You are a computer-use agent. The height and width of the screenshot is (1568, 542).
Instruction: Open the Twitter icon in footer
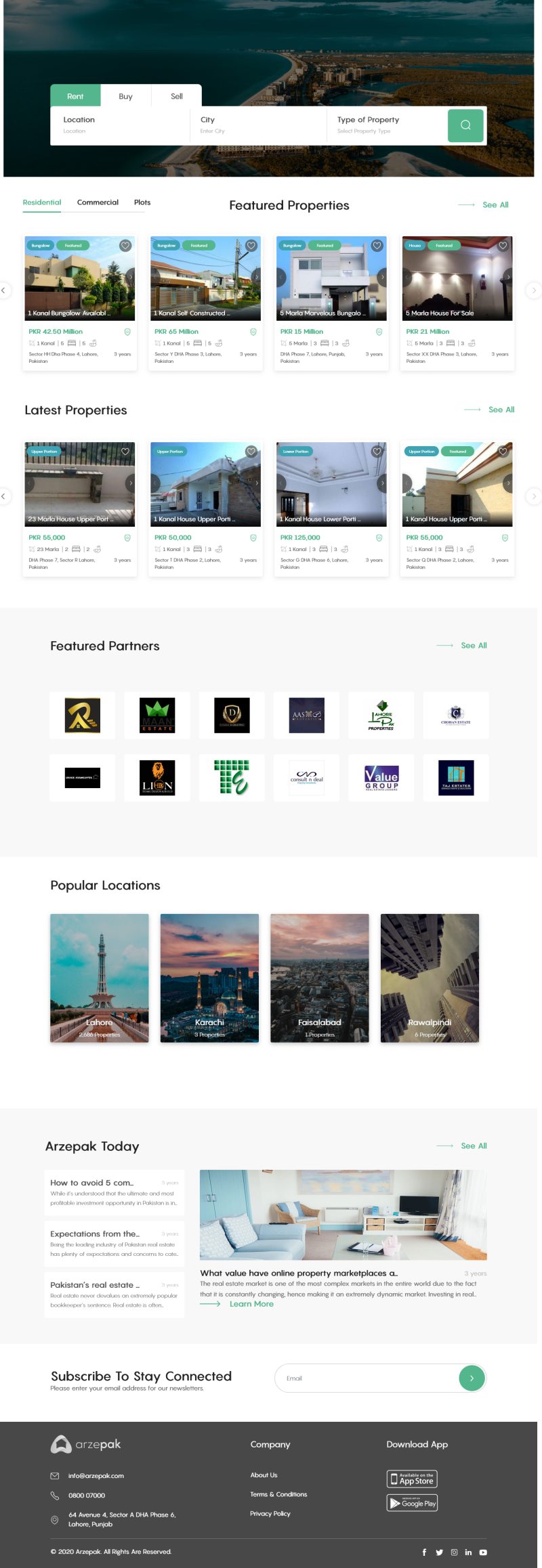point(439,1552)
